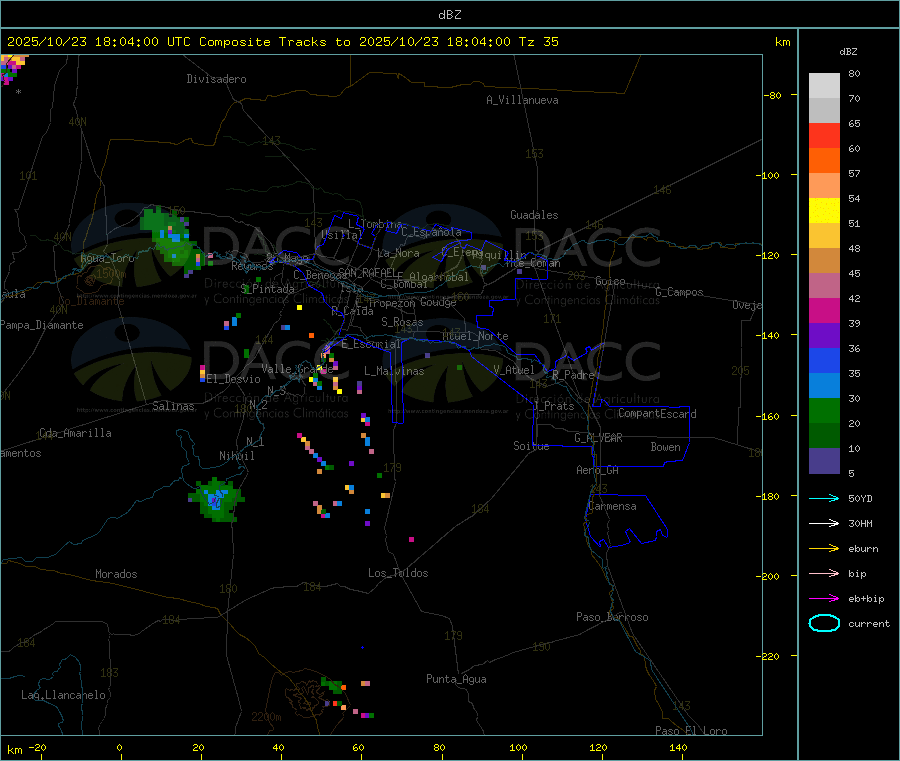
Task: Click the Morados location label
Action: coord(117,574)
